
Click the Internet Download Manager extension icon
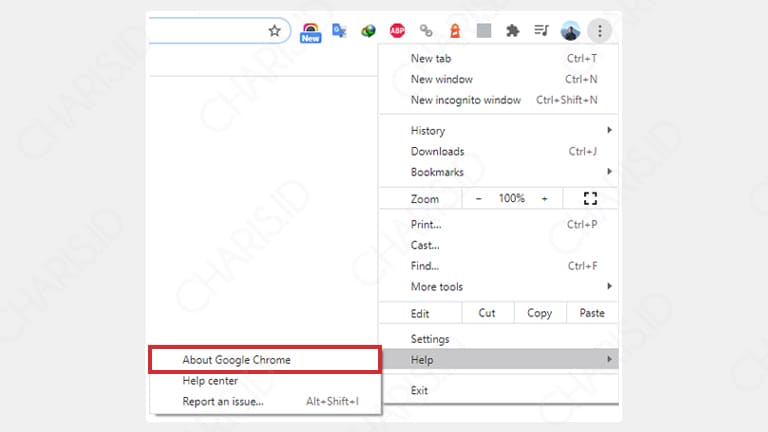point(368,31)
